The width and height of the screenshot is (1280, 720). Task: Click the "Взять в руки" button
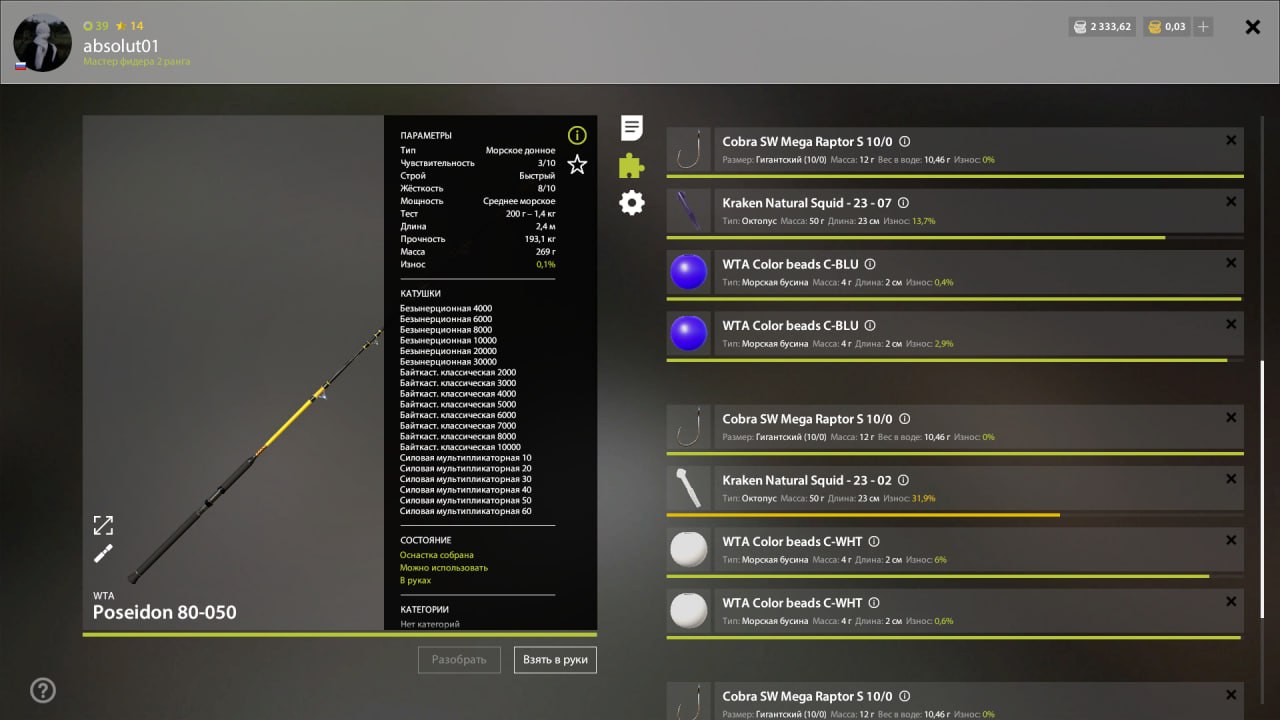pyautogui.click(x=555, y=660)
